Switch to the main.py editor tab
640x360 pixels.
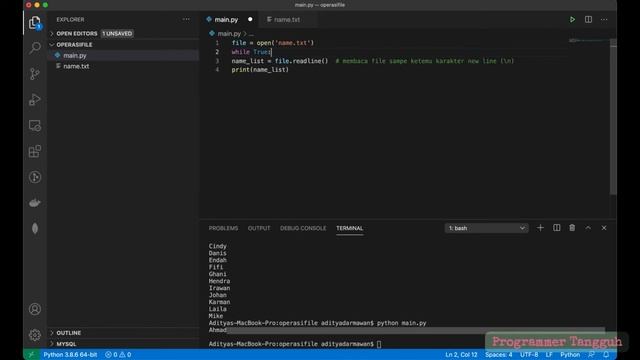click(x=226, y=20)
